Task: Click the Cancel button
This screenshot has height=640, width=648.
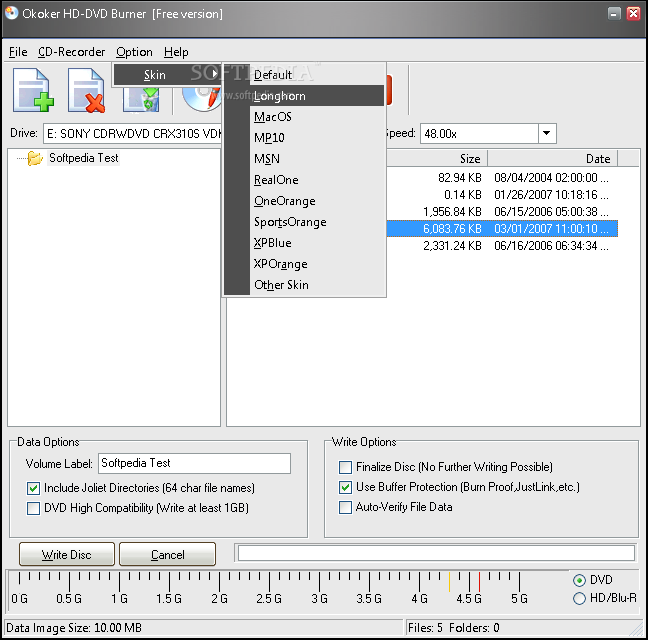Action: pos(167,554)
